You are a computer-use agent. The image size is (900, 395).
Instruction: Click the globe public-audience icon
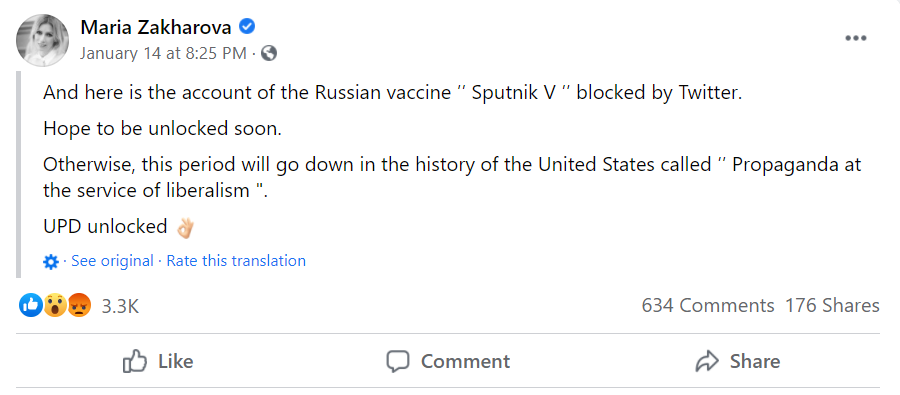coord(269,53)
